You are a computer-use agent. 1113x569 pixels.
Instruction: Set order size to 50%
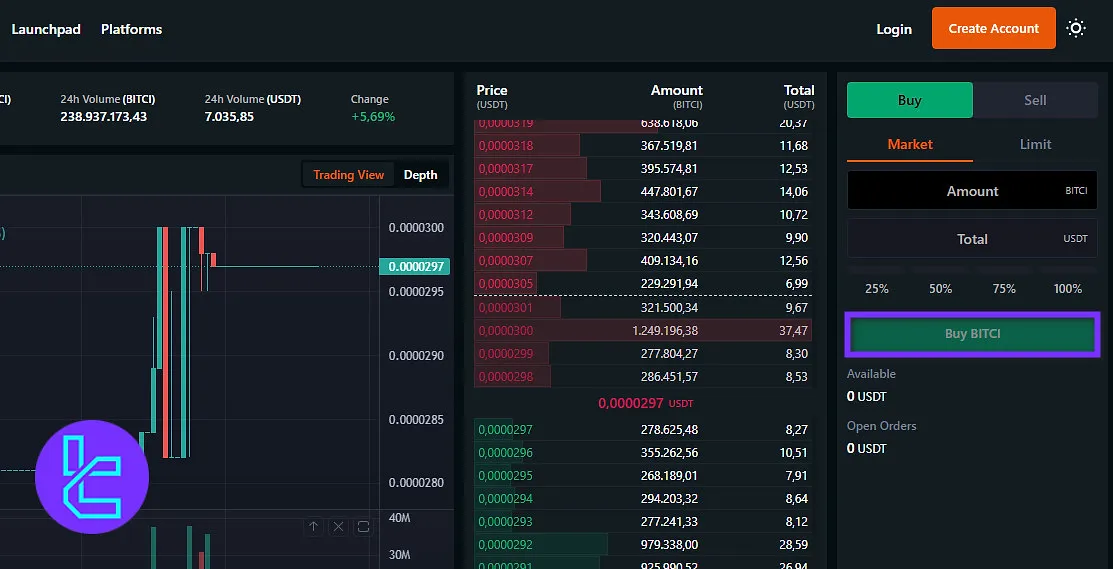point(940,288)
